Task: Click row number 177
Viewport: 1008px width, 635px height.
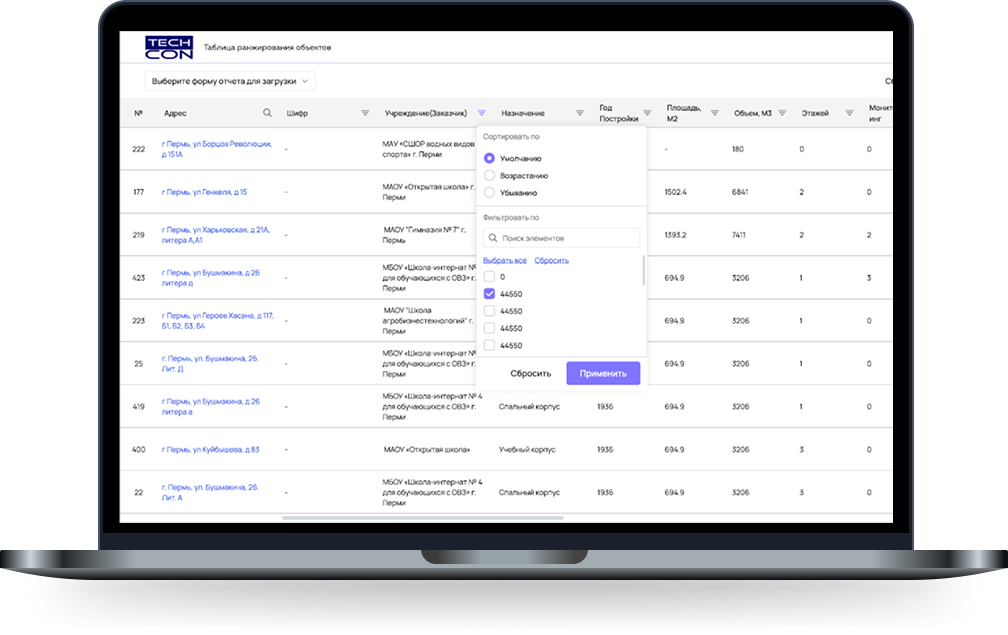Action: pos(139,192)
